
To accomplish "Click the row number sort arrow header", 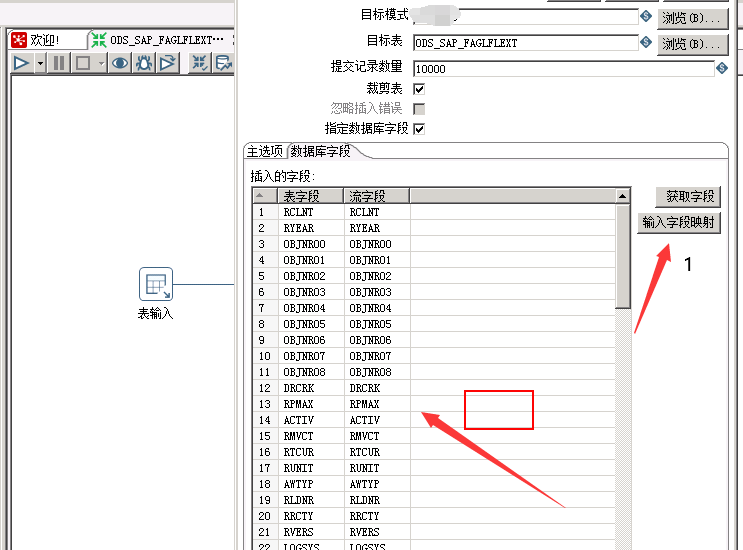I will [265, 196].
